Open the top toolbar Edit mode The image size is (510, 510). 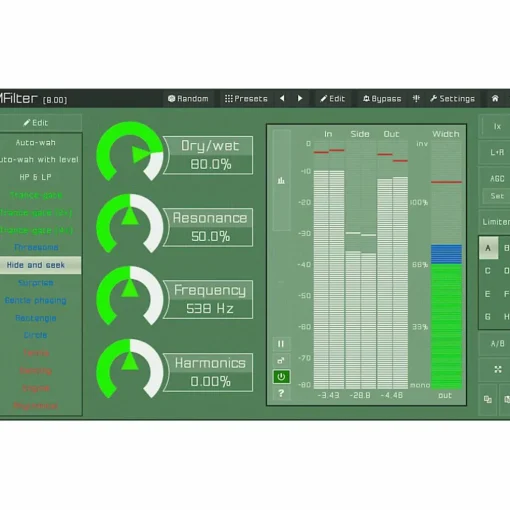pyautogui.click(x=333, y=99)
